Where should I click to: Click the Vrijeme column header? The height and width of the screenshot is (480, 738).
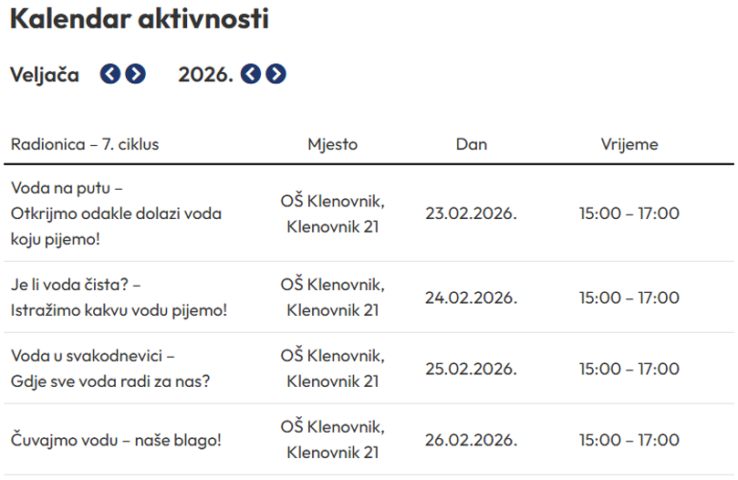629,144
